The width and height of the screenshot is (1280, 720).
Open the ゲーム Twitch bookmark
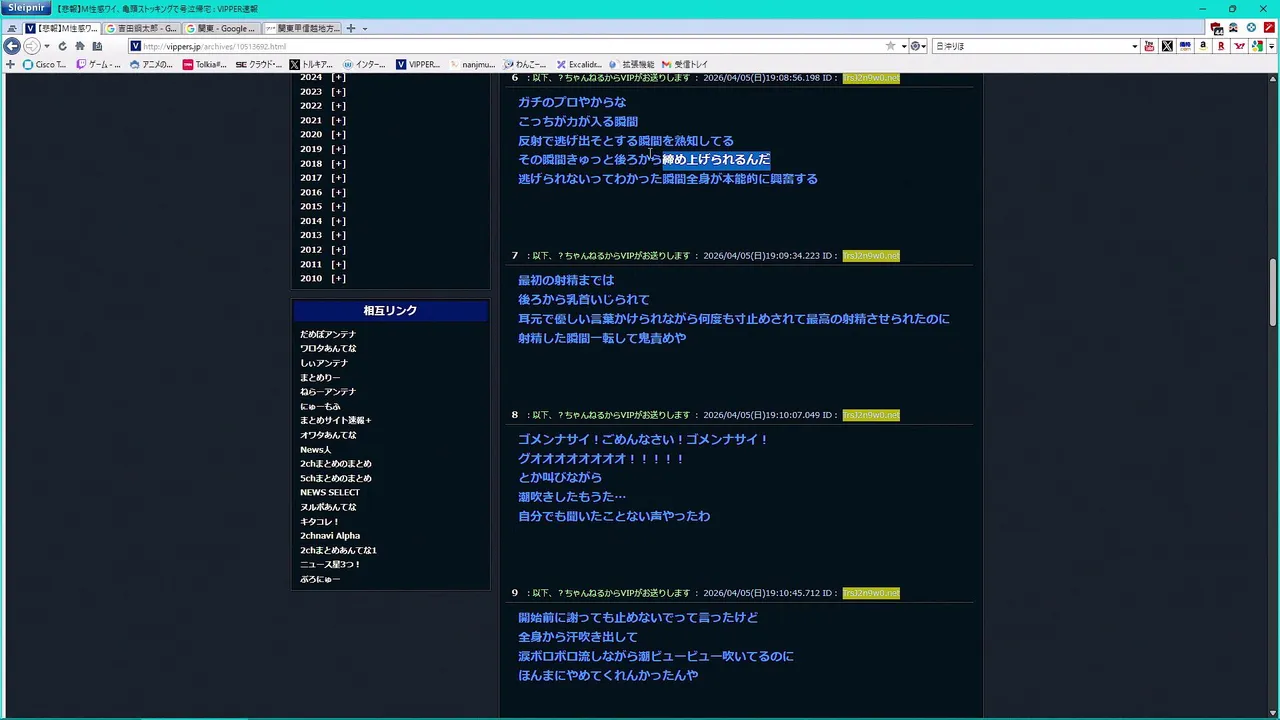98,64
